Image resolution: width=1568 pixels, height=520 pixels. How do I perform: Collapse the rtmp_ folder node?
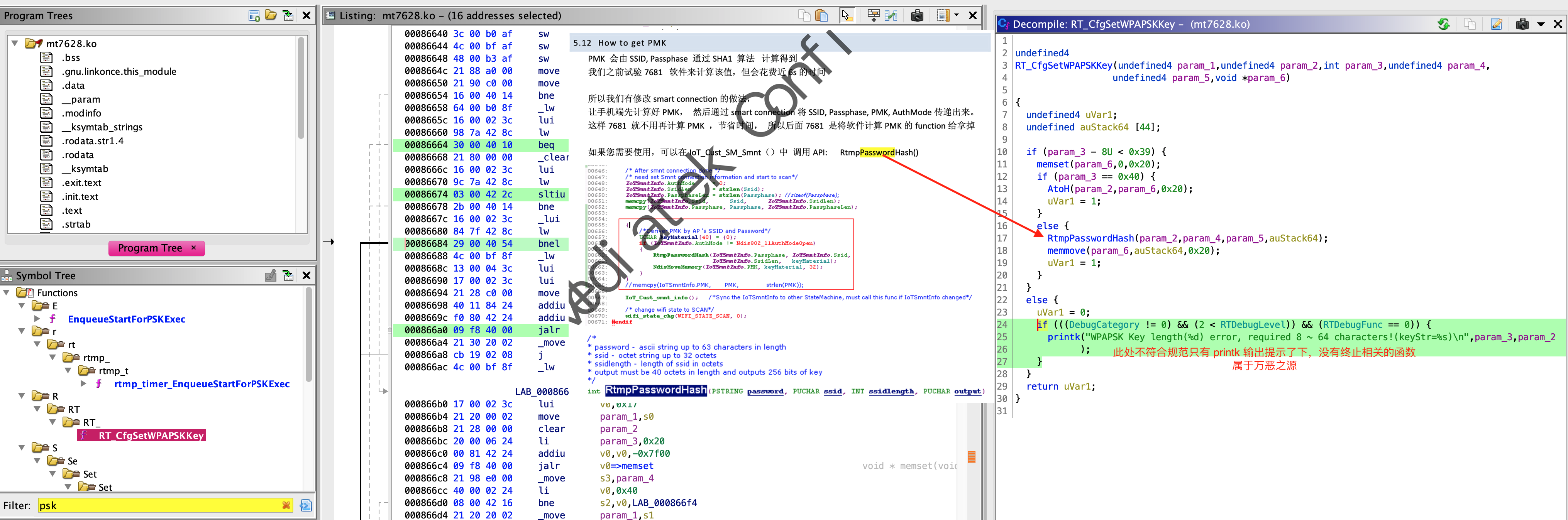point(53,358)
